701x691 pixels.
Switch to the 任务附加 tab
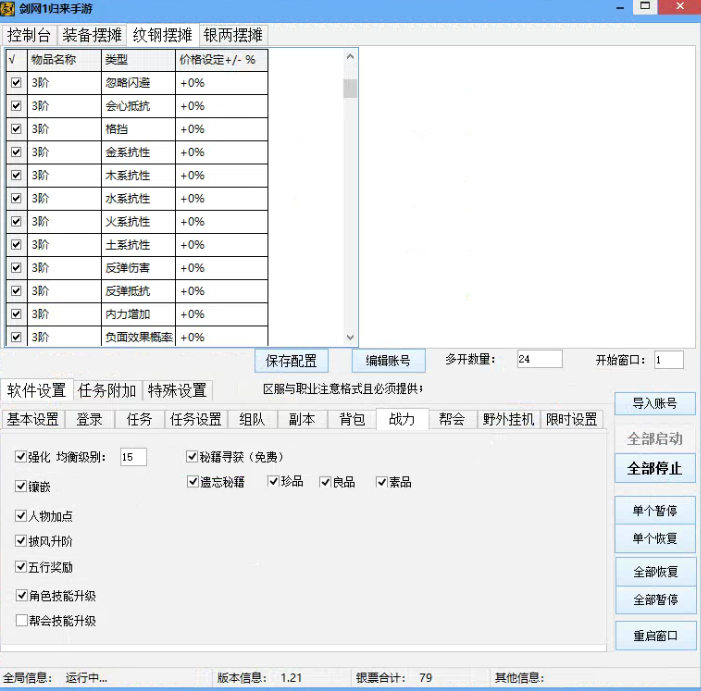[107, 391]
